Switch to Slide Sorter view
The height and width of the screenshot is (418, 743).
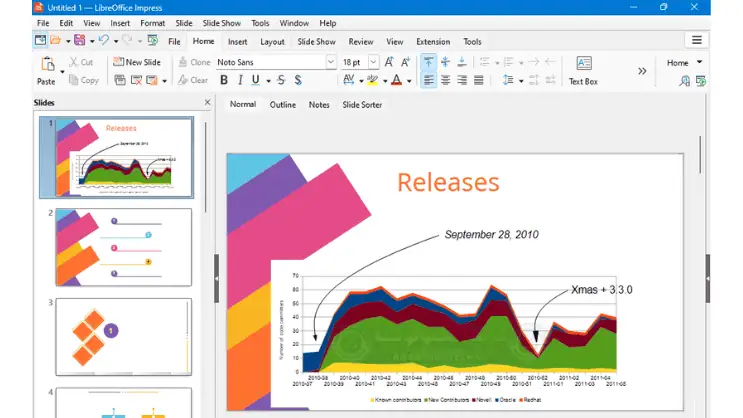(x=362, y=105)
